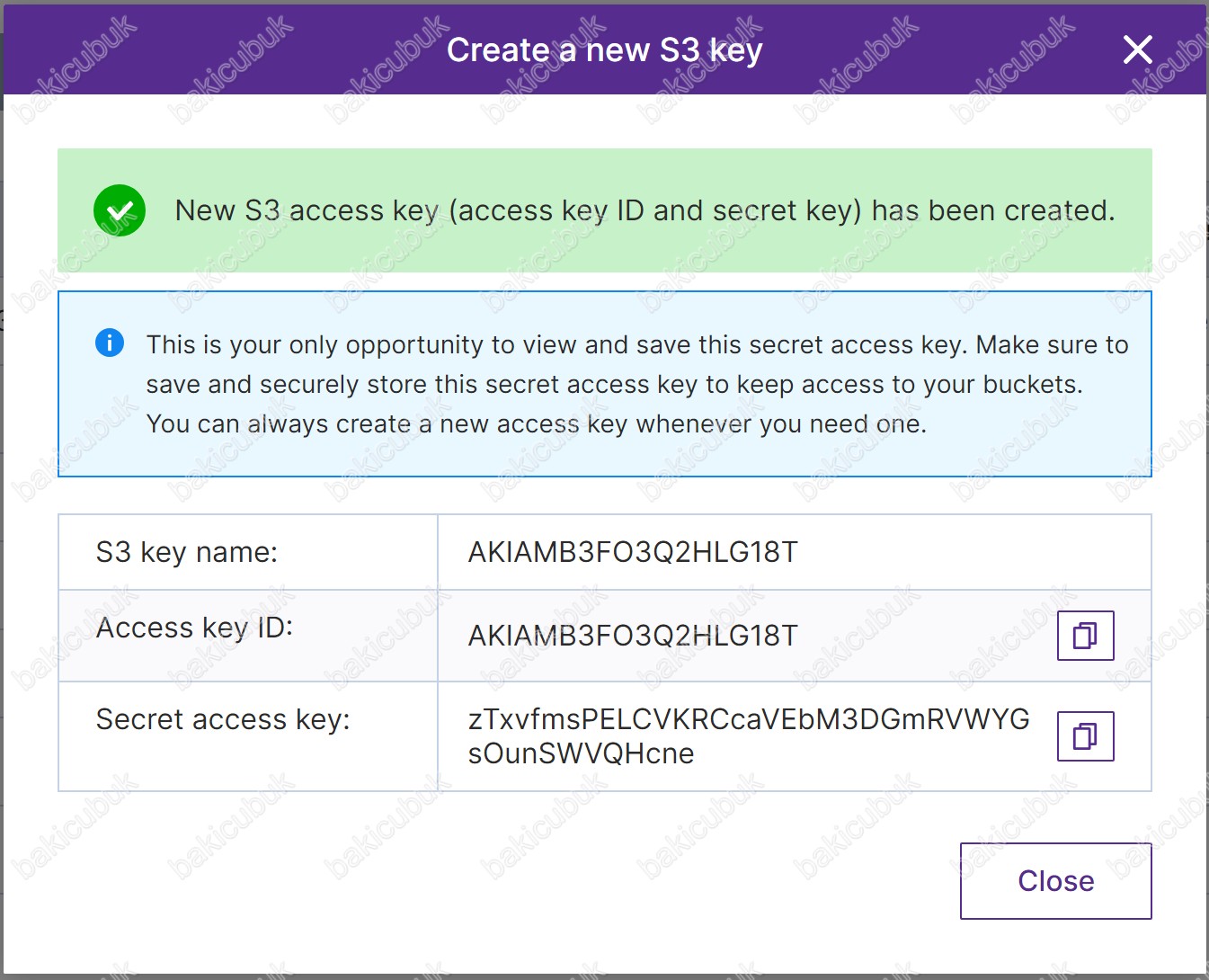Screen dimensions: 1209x980
Task: Select the Access key ID value text
Action: point(633,636)
